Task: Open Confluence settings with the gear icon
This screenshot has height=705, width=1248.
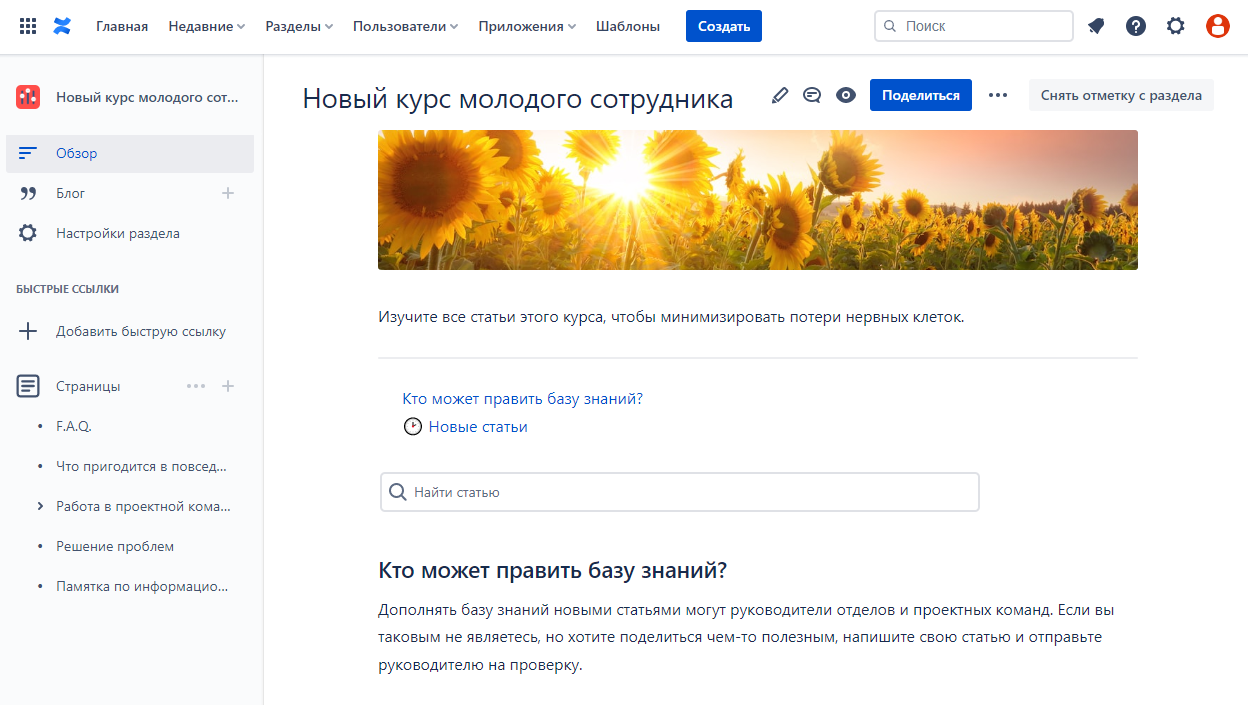Action: [x=1175, y=26]
